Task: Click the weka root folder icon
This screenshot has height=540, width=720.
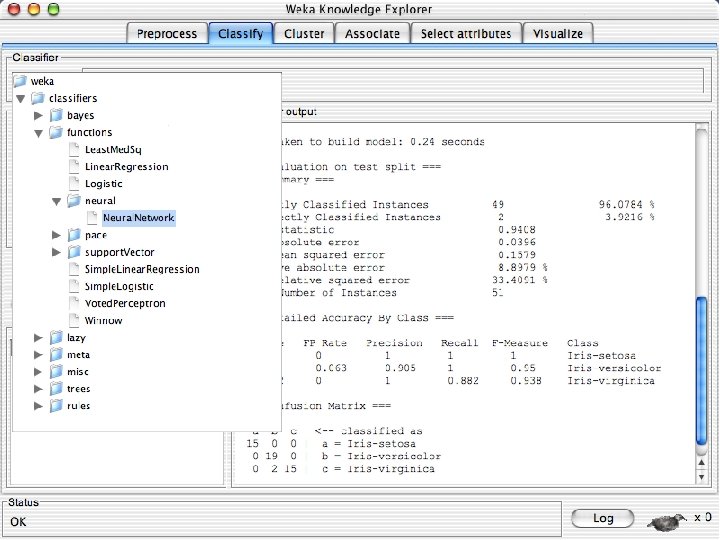Action: pyautogui.click(x=20, y=81)
